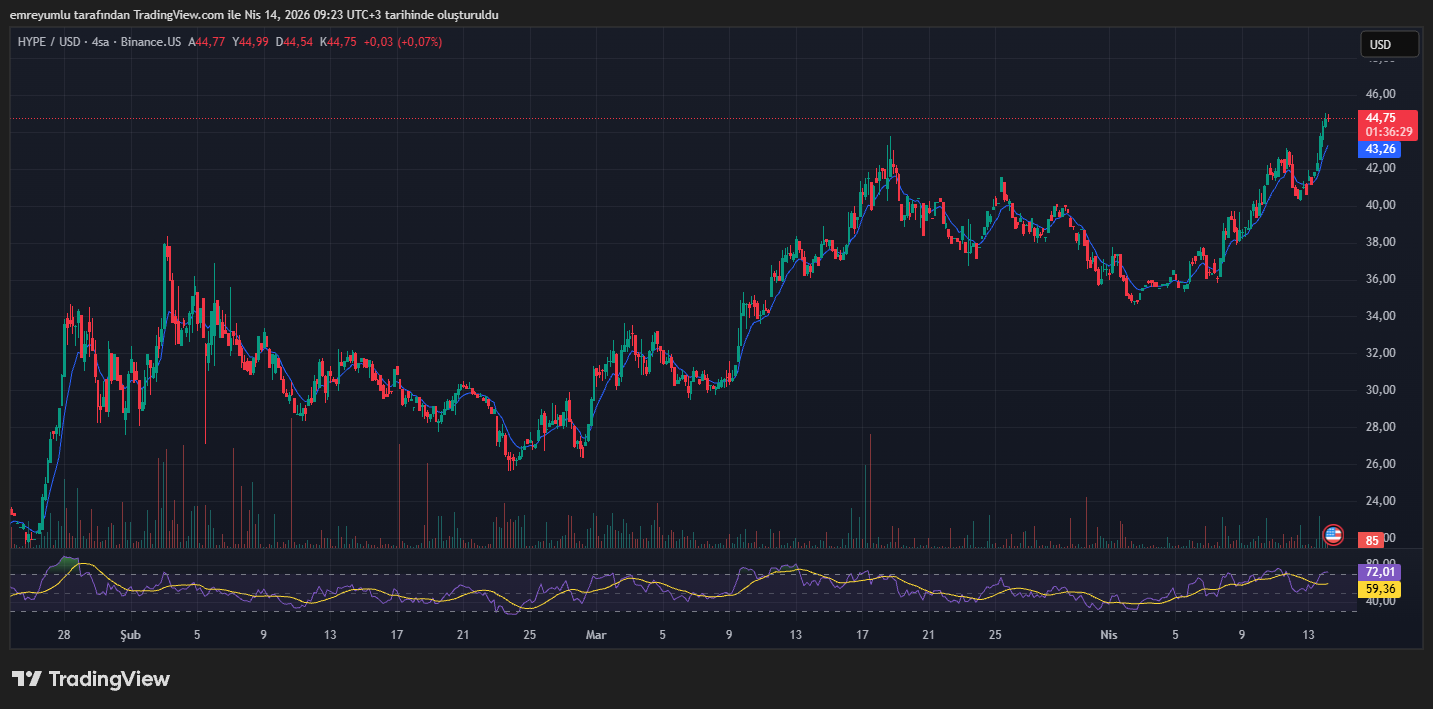Viewport: 1433px width, 709px height.
Task: Click the 4sa timeframe label
Action: click(101, 42)
